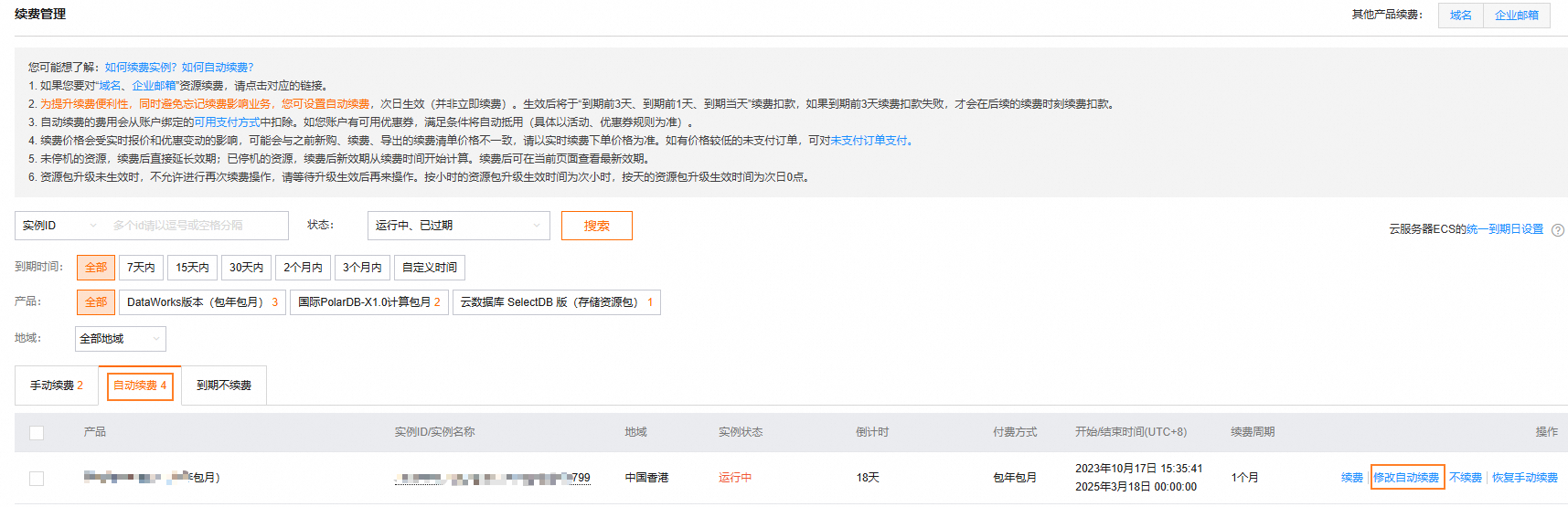The width and height of the screenshot is (1568, 507).
Task: Click the 运行中 status text
Action: pyautogui.click(x=735, y=478)
